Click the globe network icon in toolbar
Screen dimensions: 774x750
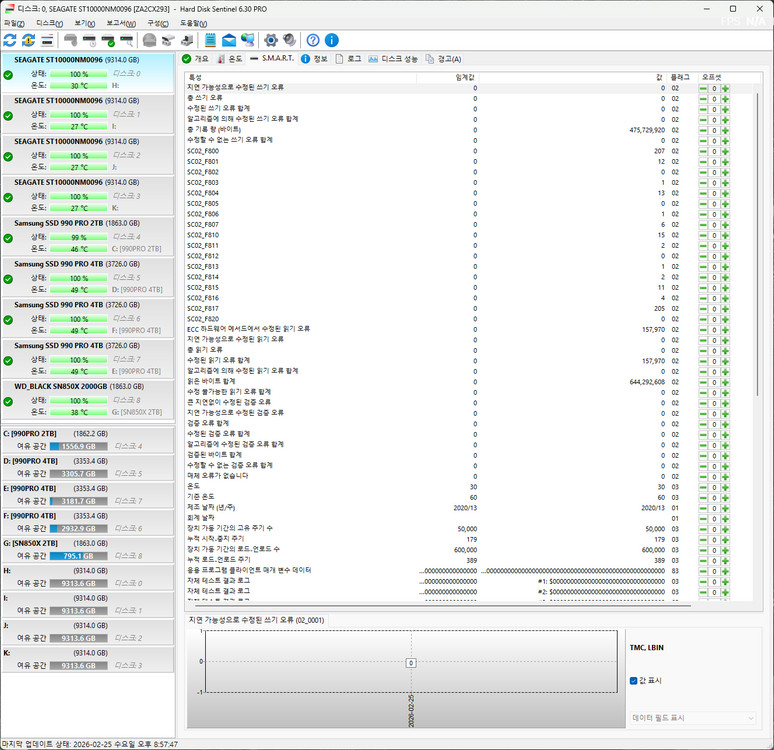(x=247, y=40)
